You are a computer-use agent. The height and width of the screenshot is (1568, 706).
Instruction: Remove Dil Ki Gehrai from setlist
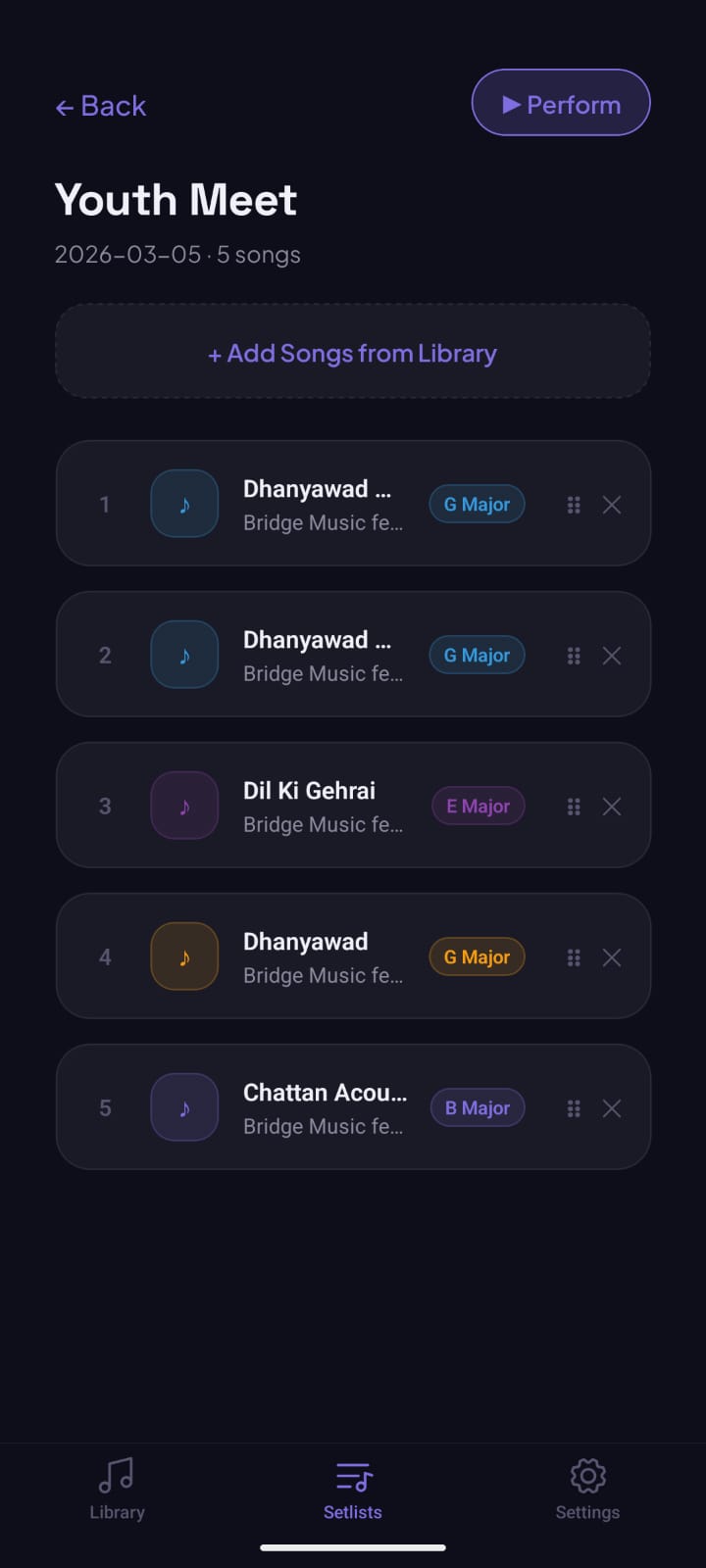coord(612,807)
